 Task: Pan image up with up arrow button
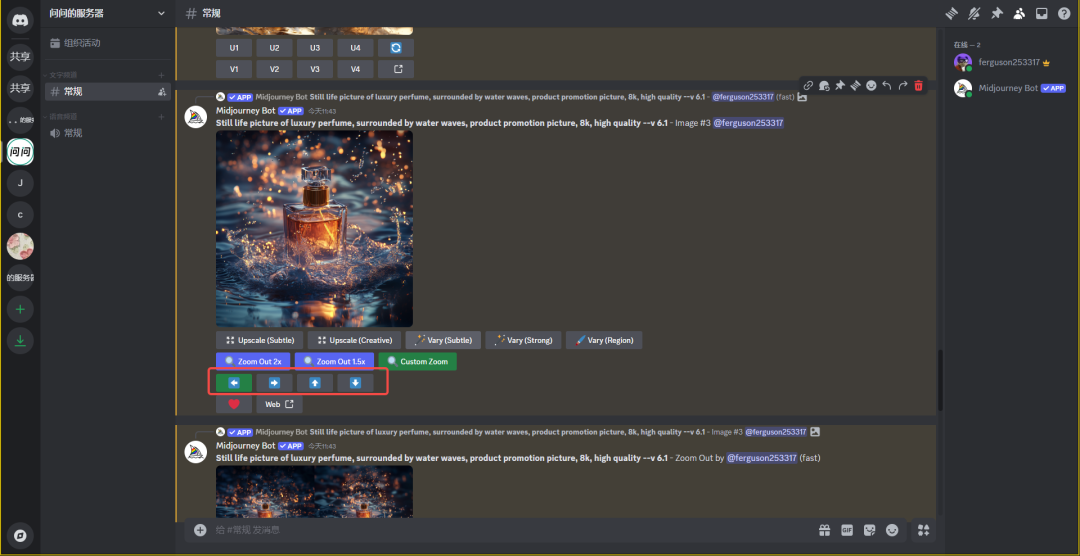pos(315,382)
